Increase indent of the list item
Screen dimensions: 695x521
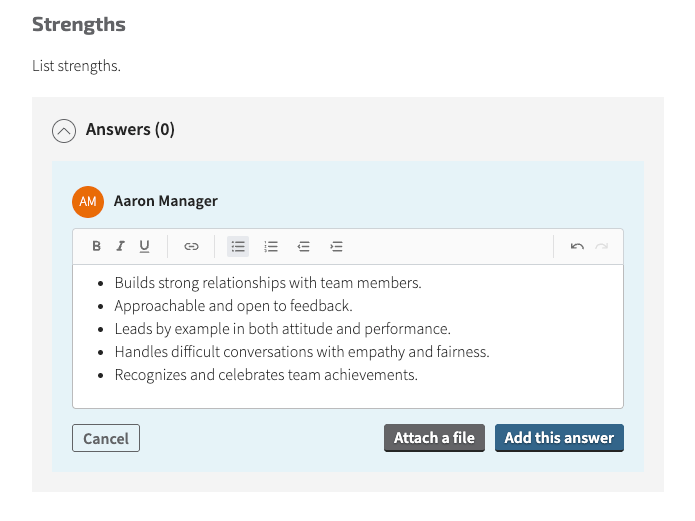pos(337,246)
